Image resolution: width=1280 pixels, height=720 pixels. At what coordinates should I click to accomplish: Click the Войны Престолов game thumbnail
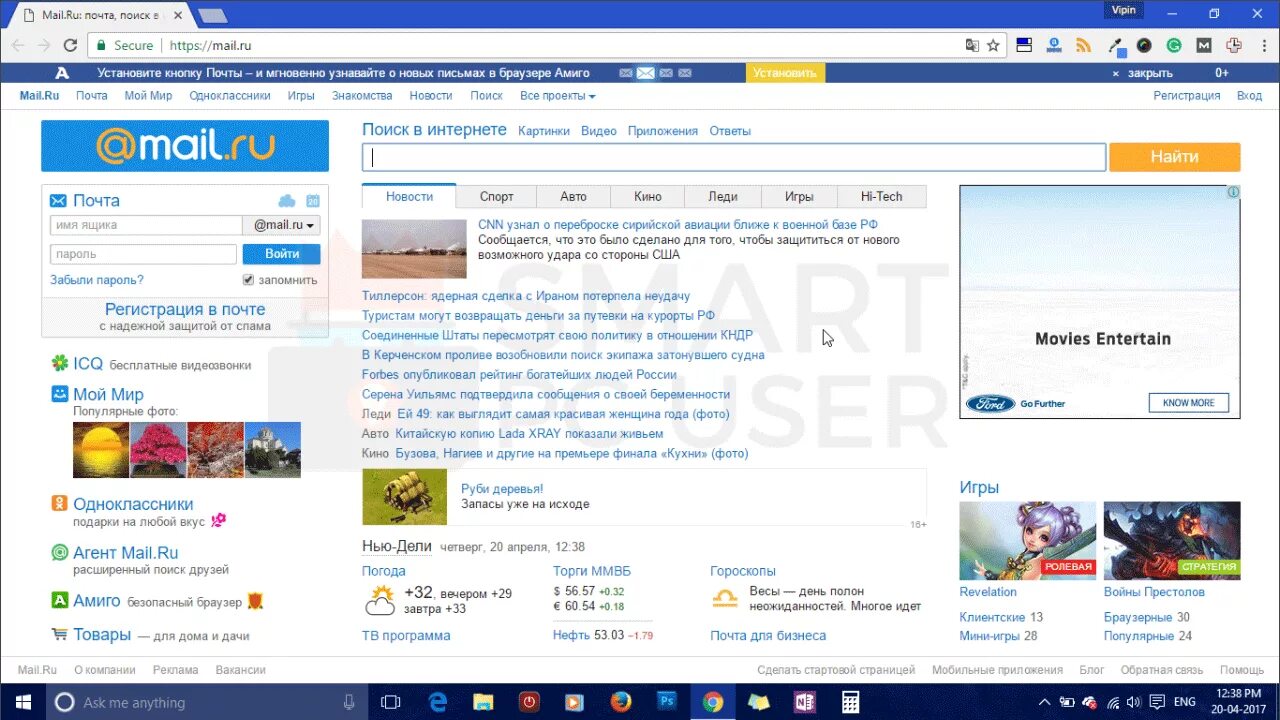click(1172, 541)
